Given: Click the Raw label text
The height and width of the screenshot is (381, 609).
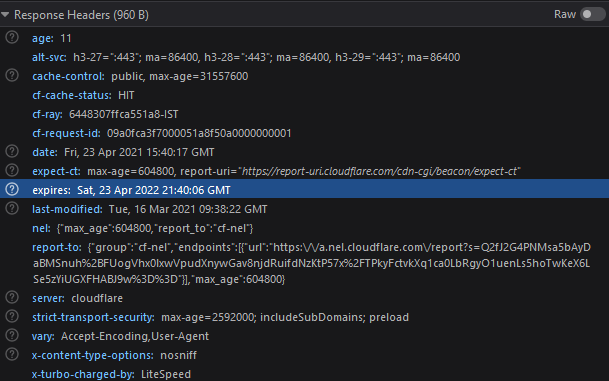Looking at the screenshot, I should [x=565, y=14].
